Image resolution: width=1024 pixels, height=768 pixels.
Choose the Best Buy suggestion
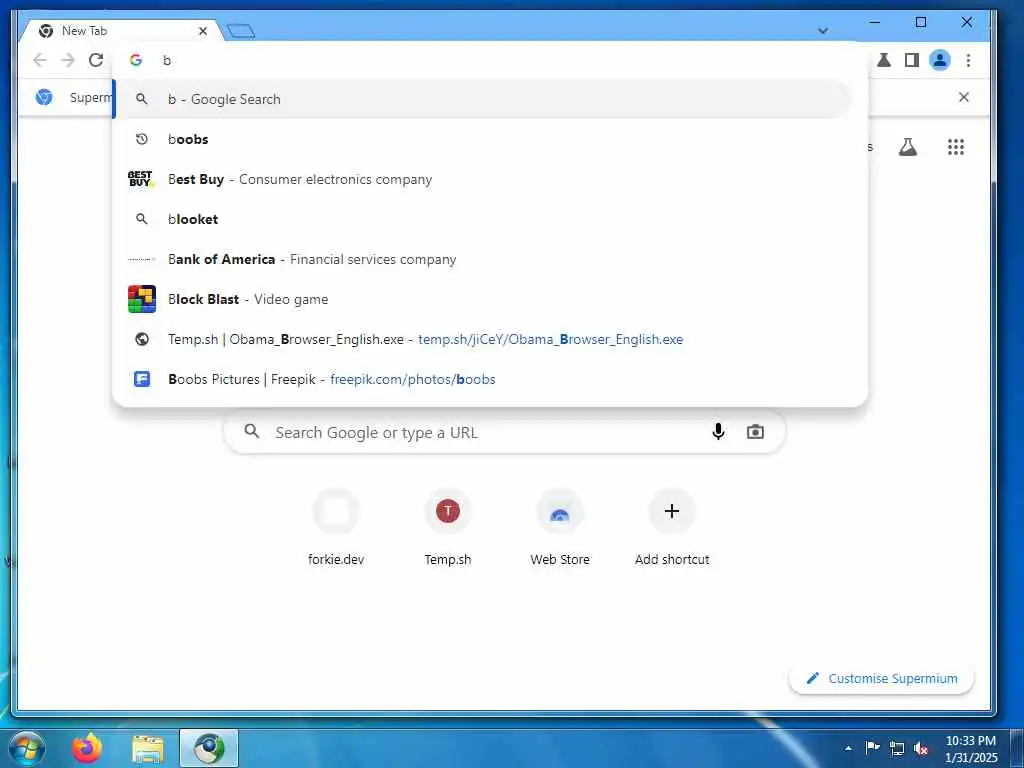pyautogui.click(x=490, y=179)
